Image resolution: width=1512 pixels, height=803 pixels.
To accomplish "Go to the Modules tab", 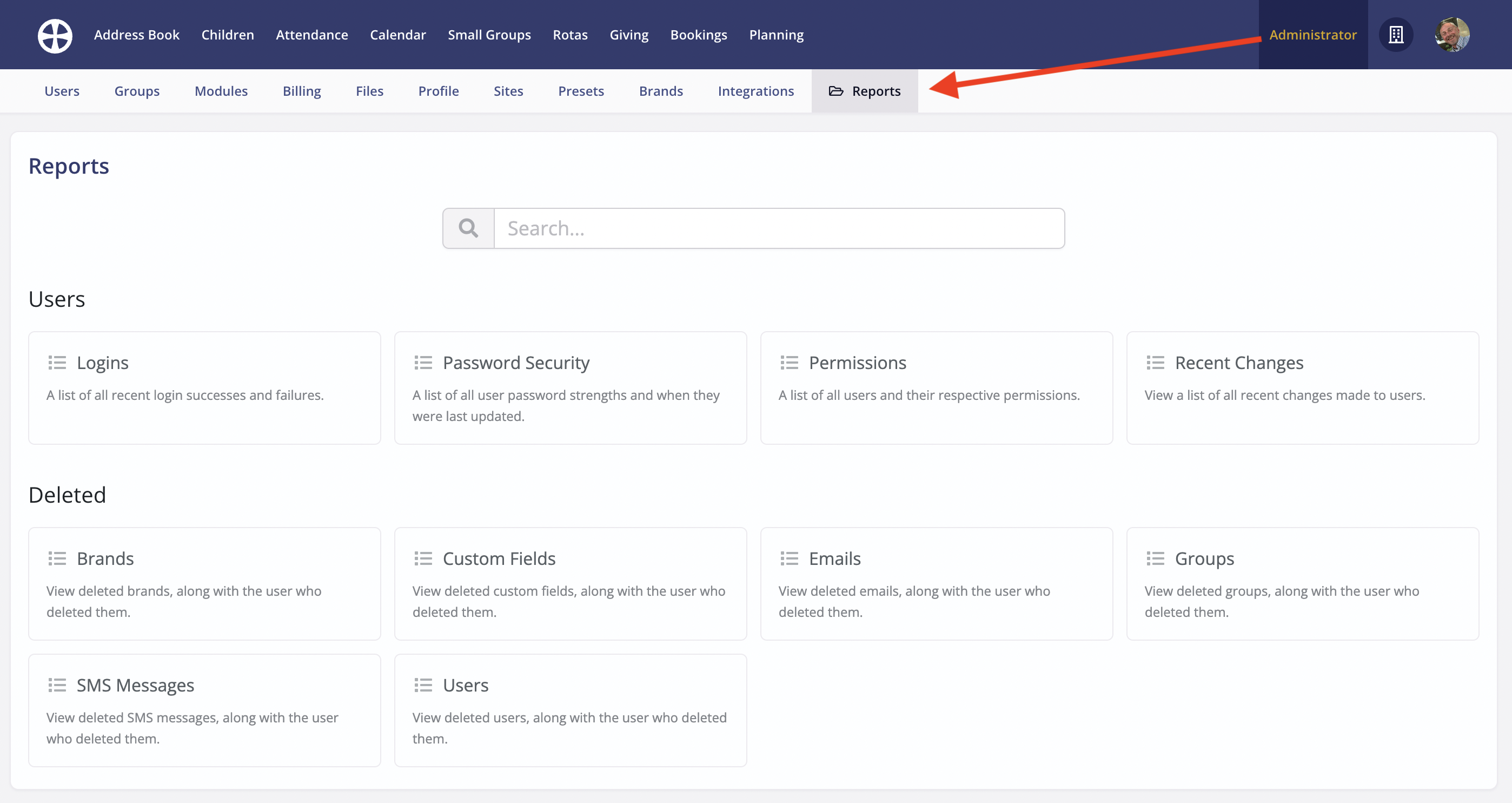I will click(221, 91).
